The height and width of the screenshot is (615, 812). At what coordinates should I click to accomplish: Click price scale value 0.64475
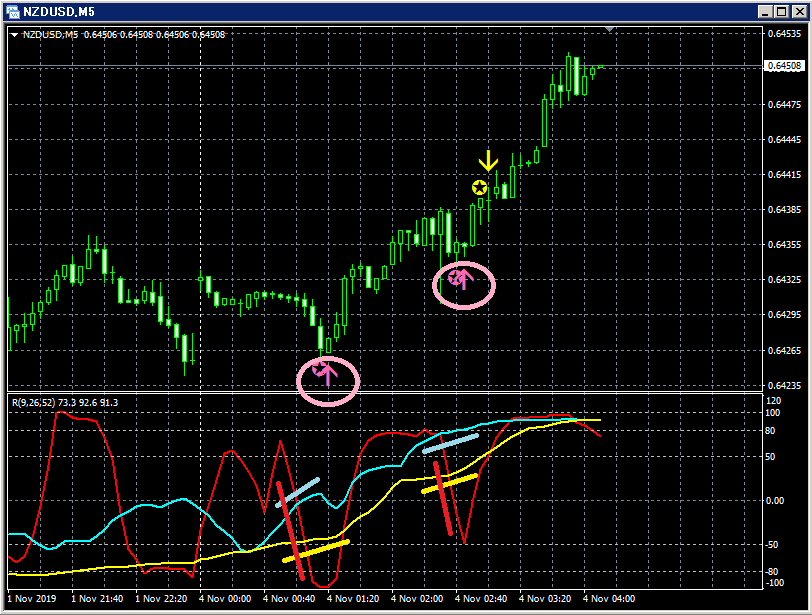(x=784, y=105)
